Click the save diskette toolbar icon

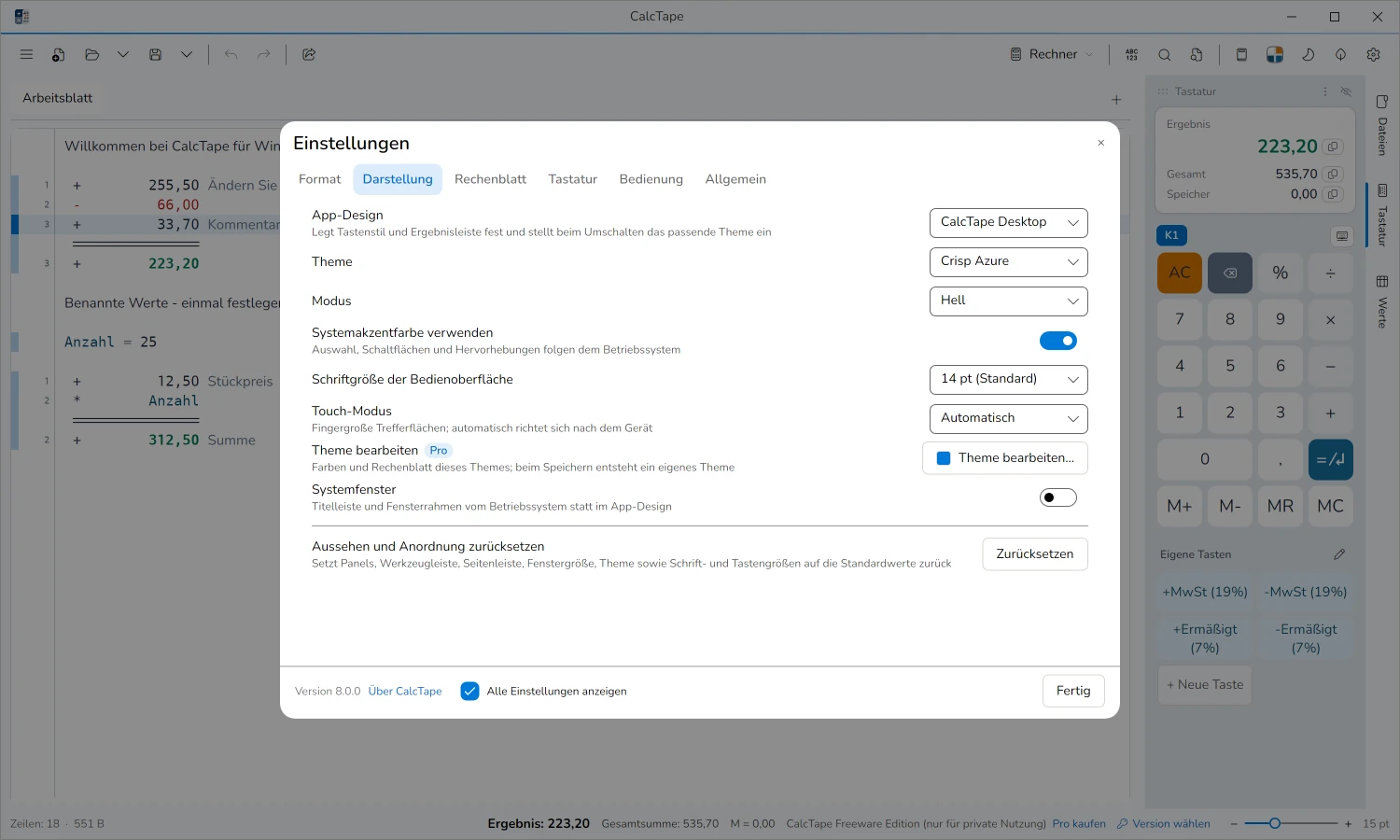point(155,55)
